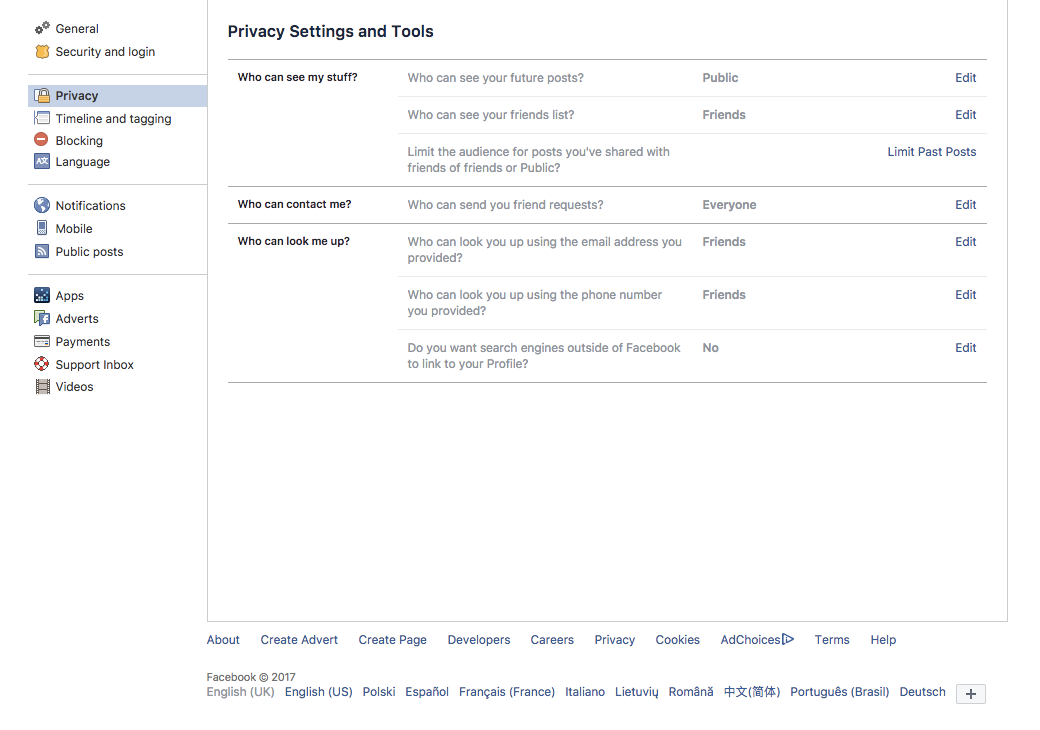1040x730 pixels.
Task: Click the General gears icon
Action: click(x=42, y=28)
